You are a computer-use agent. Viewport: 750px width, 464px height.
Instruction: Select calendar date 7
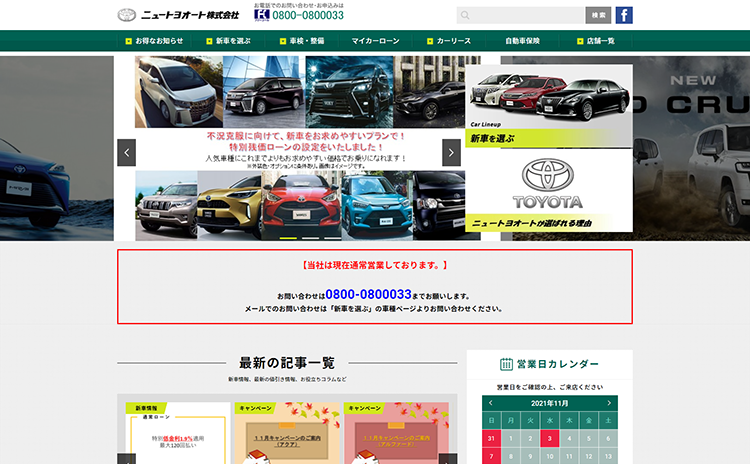[491, 456]
